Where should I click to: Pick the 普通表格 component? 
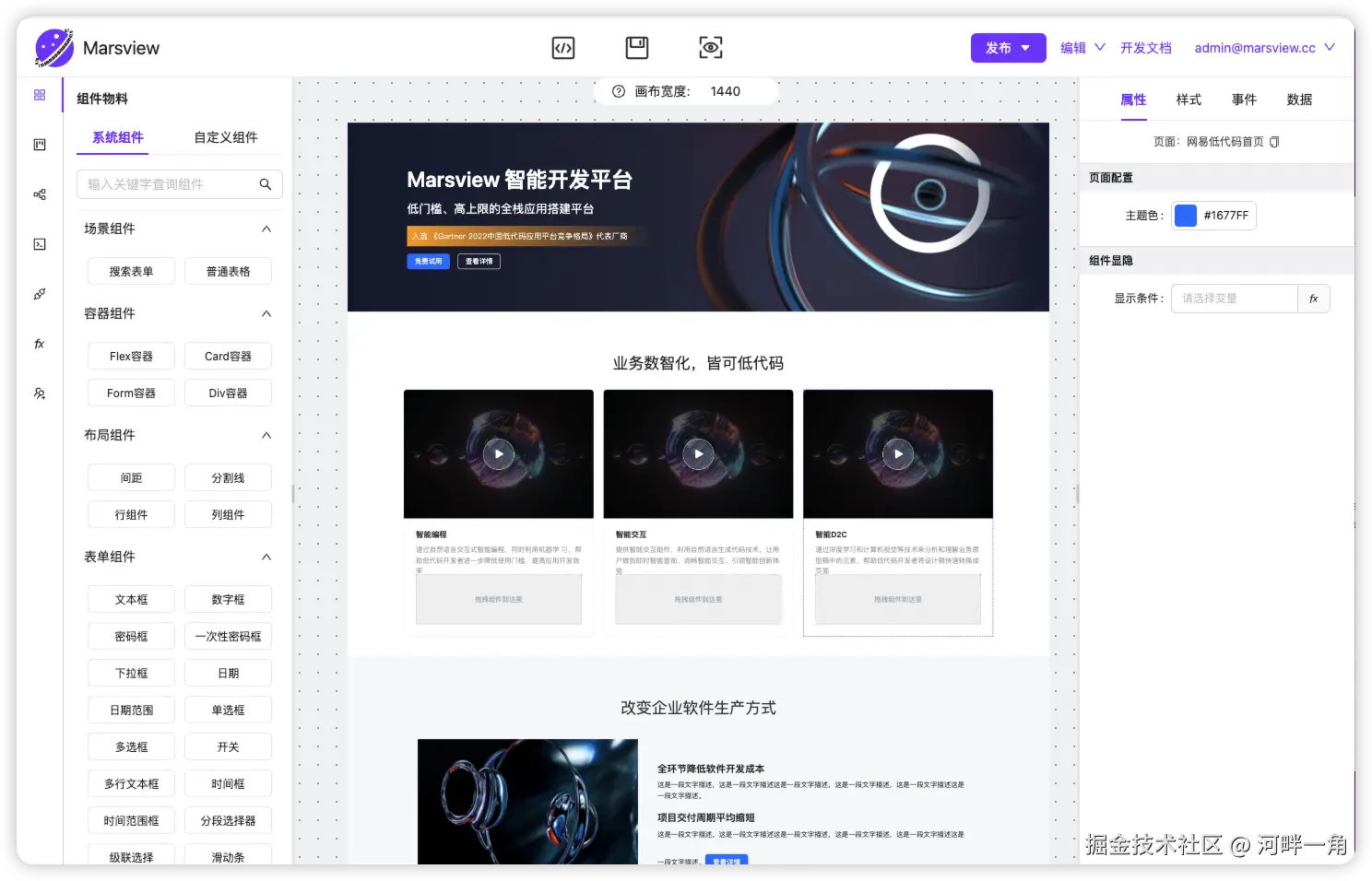pyautogui.click(x=228, y=272)
